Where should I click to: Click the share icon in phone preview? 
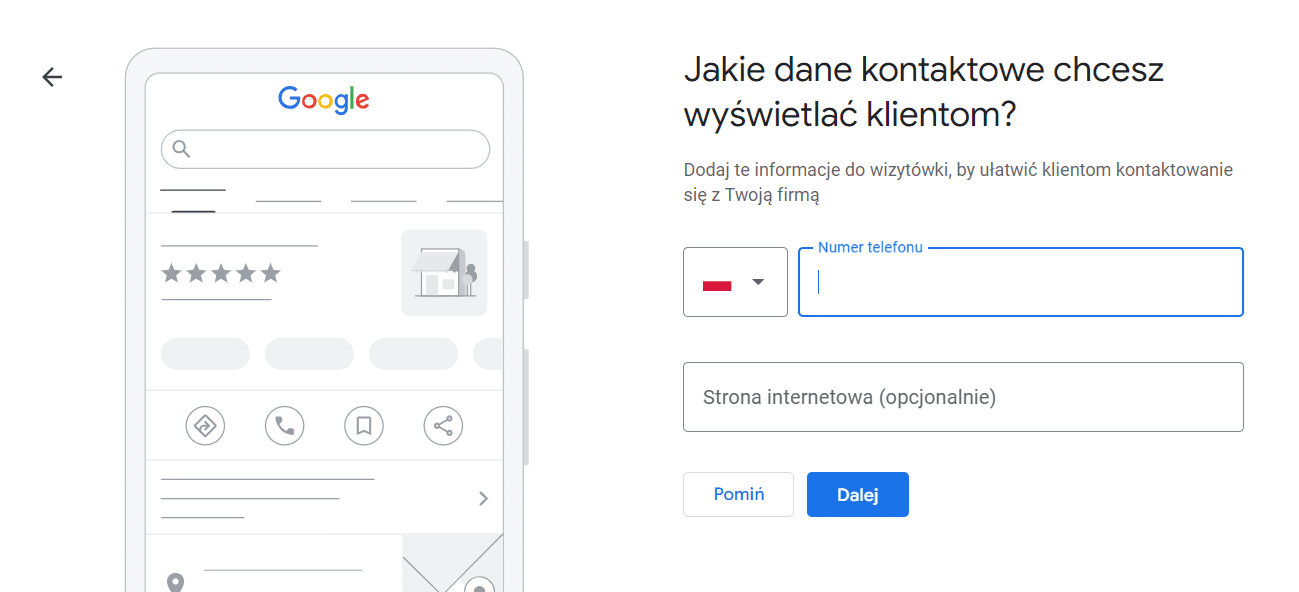[x=443, y=426]
